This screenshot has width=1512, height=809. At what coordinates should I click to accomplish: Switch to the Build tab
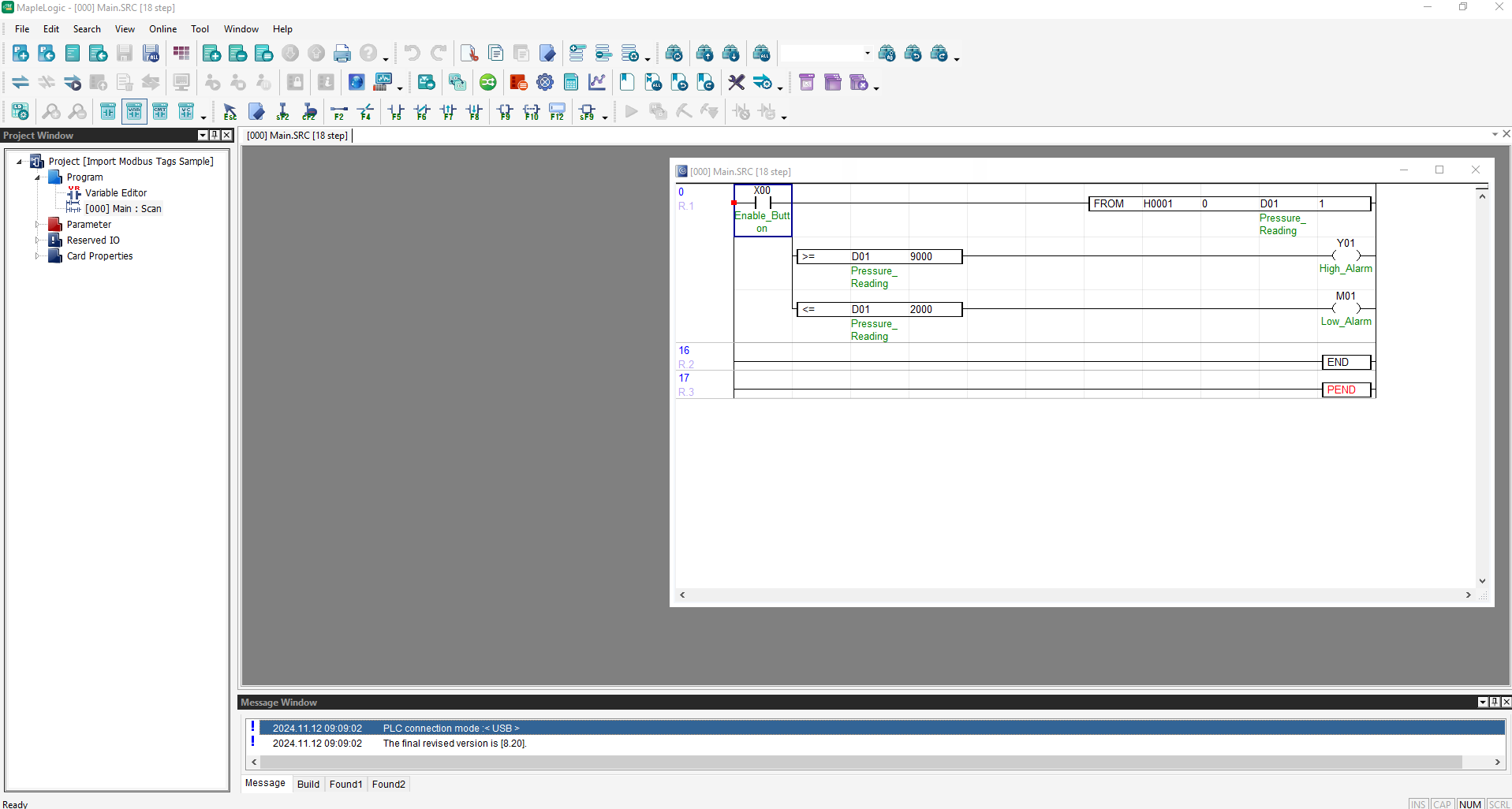click(308, 784)
